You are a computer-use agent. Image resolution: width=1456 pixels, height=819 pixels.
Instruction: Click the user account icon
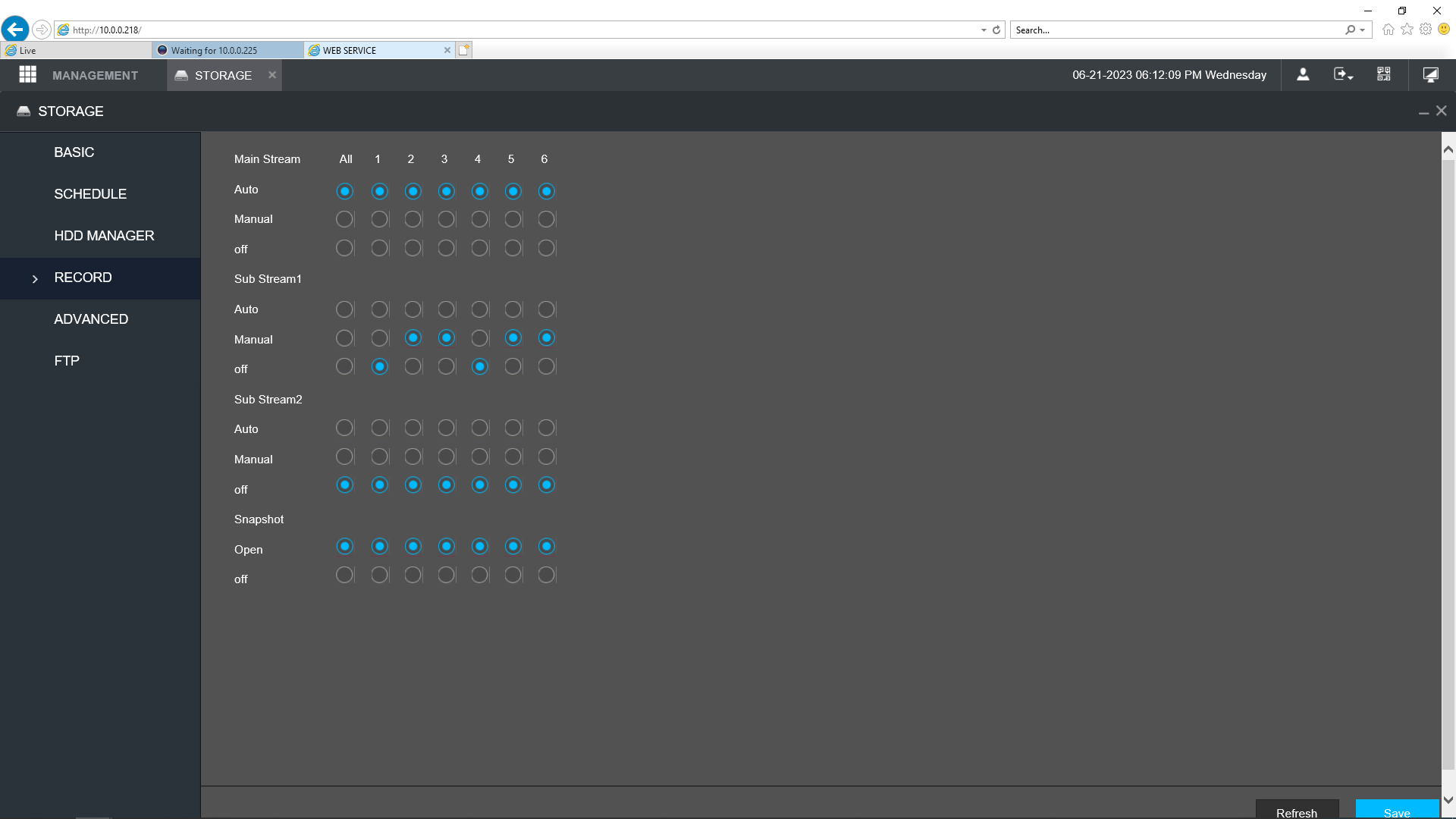tap(1303, 74)
